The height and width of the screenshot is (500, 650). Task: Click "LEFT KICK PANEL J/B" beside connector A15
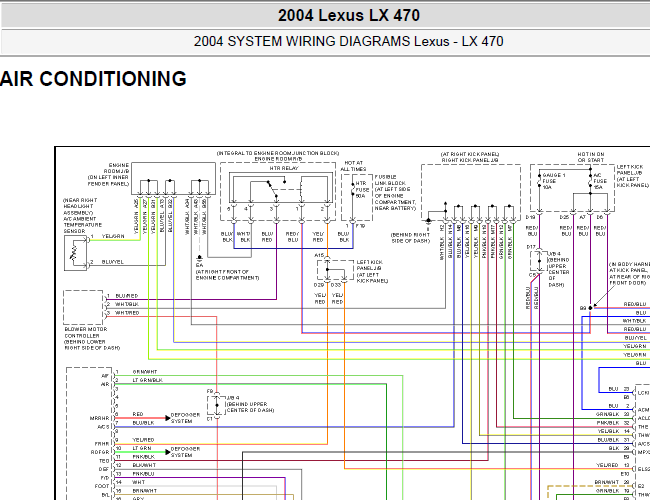pos(372,265)
